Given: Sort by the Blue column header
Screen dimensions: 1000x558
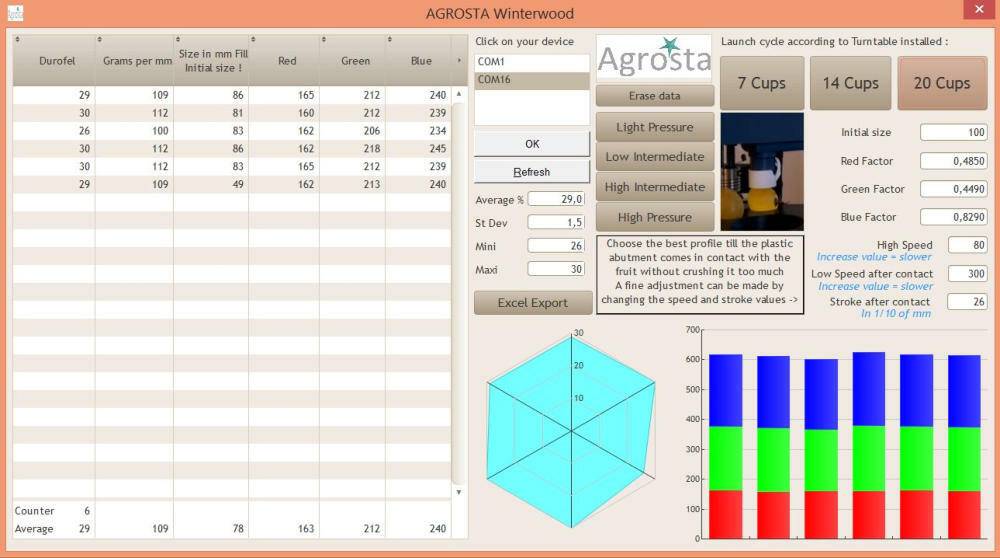Looking at the screenshot, I should 418,61.
